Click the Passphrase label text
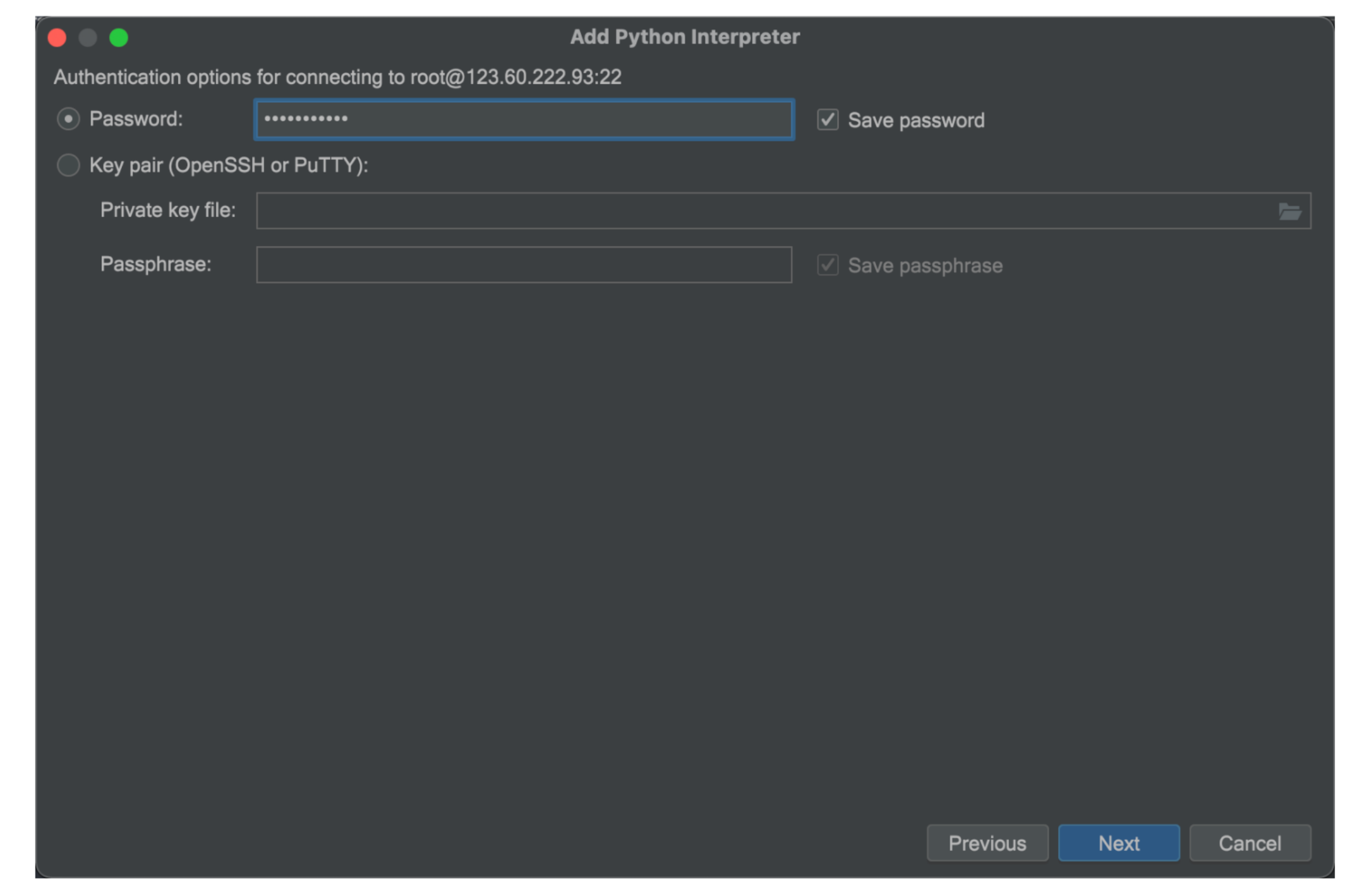 coord(156,264)
